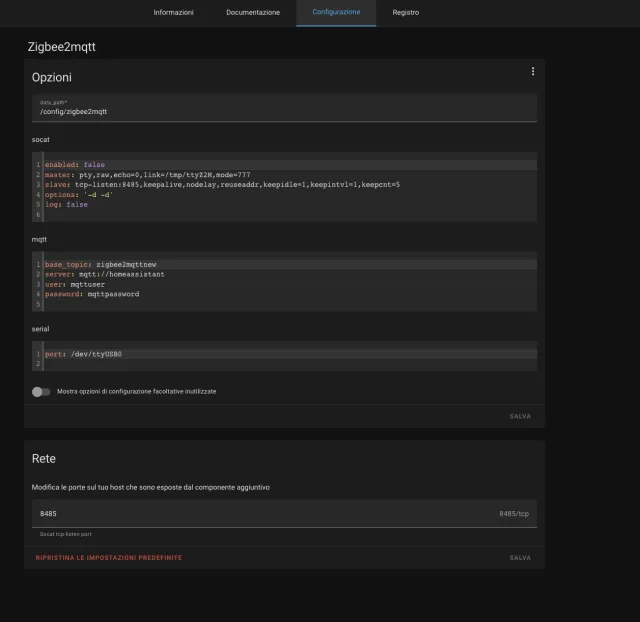Screen dimensions: 640x622
Task: Click Ripristina le impostazioni predefinite
Action: click(x=109, y=557)
